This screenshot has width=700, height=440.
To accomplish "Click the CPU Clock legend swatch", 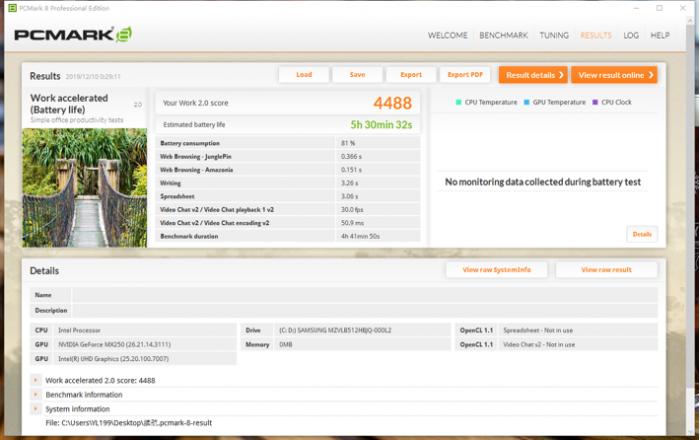I will [x=595, y=102].
